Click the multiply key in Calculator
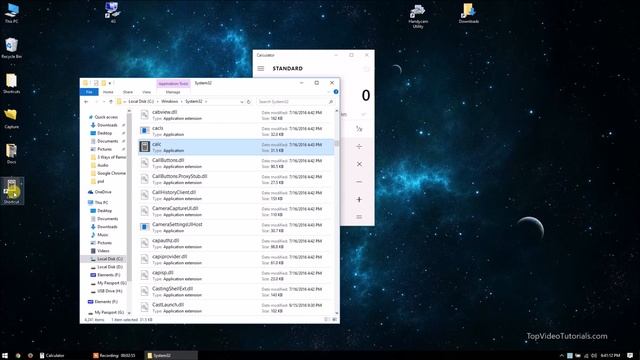The width and height of the screenshot is (640, 360). pos(359,164)
